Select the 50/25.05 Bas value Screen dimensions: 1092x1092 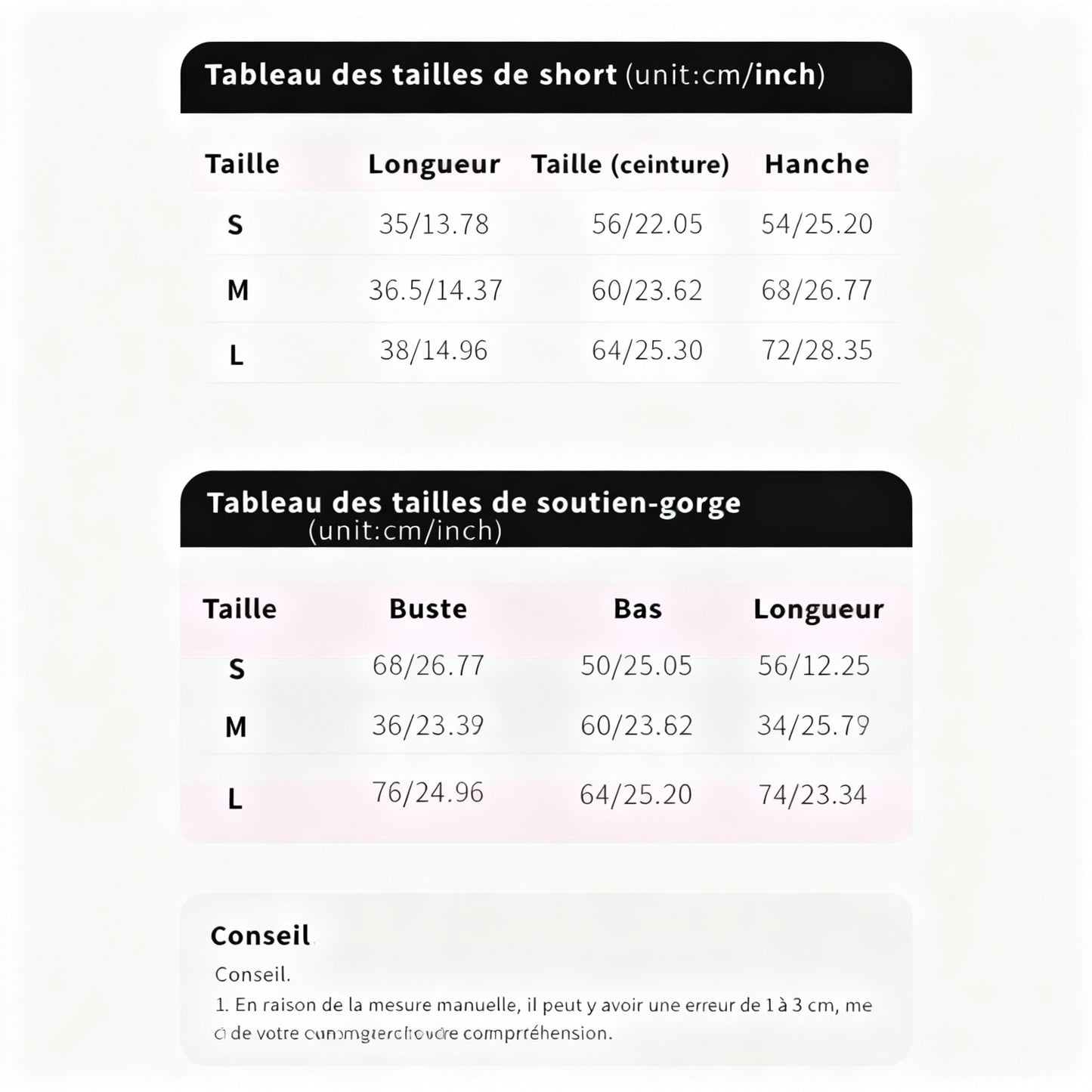pyautogui.click(x=636, y=666)
